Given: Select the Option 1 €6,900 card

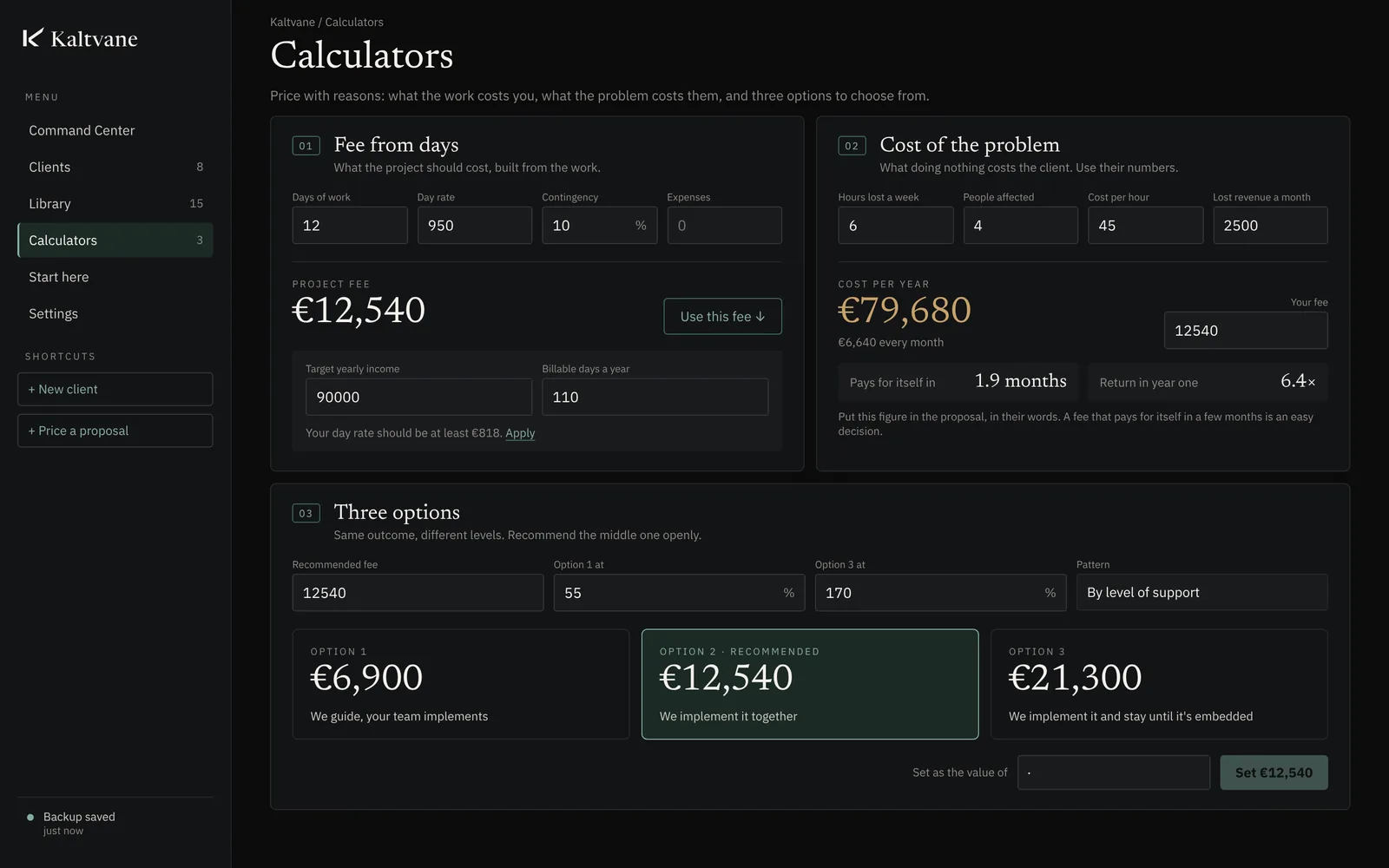Looking at the screenshot, I should coord(461,684).
